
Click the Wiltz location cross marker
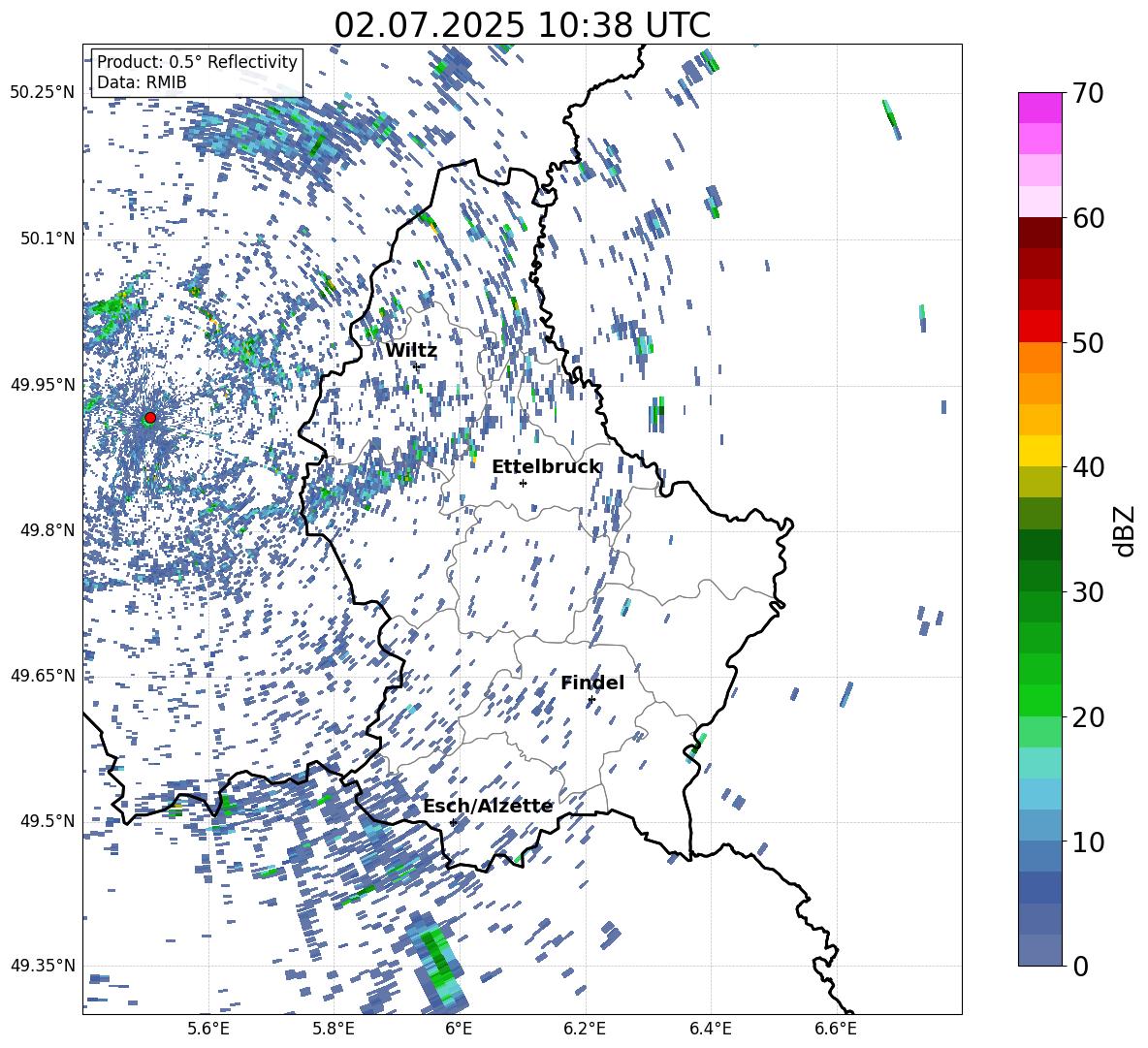[417, 366]
